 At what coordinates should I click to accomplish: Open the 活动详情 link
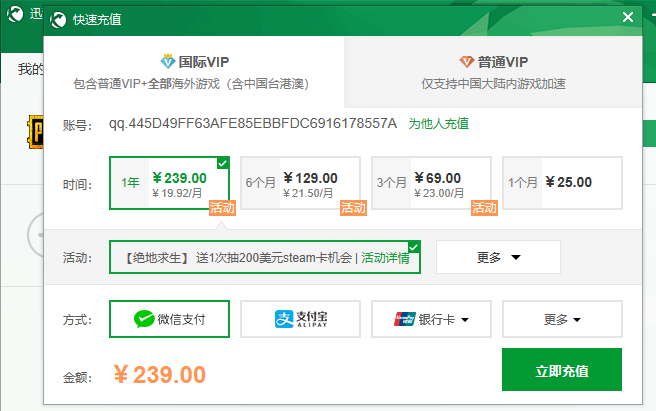pyautogui.click(x=385, y=258)
